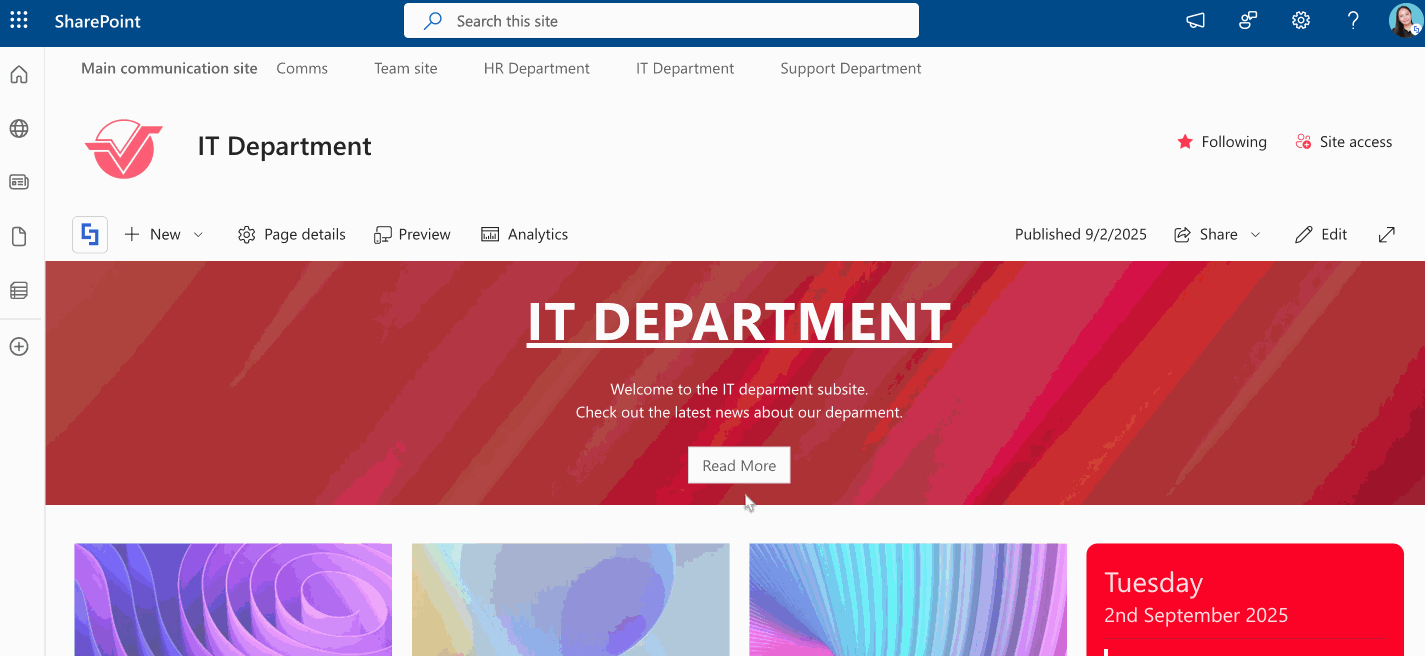This screenshot has width=1425, height=656.
Task: Click the Read More button
Action: pos(739,465)
